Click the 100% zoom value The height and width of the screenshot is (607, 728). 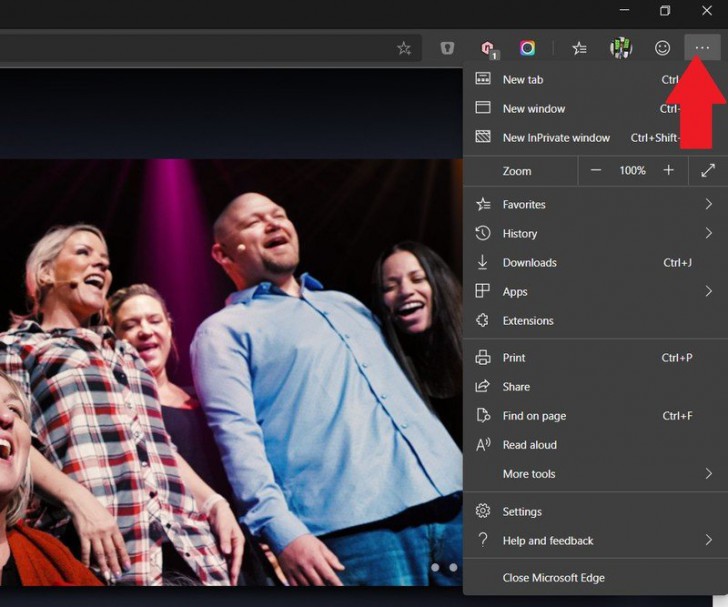coord(632,170)
